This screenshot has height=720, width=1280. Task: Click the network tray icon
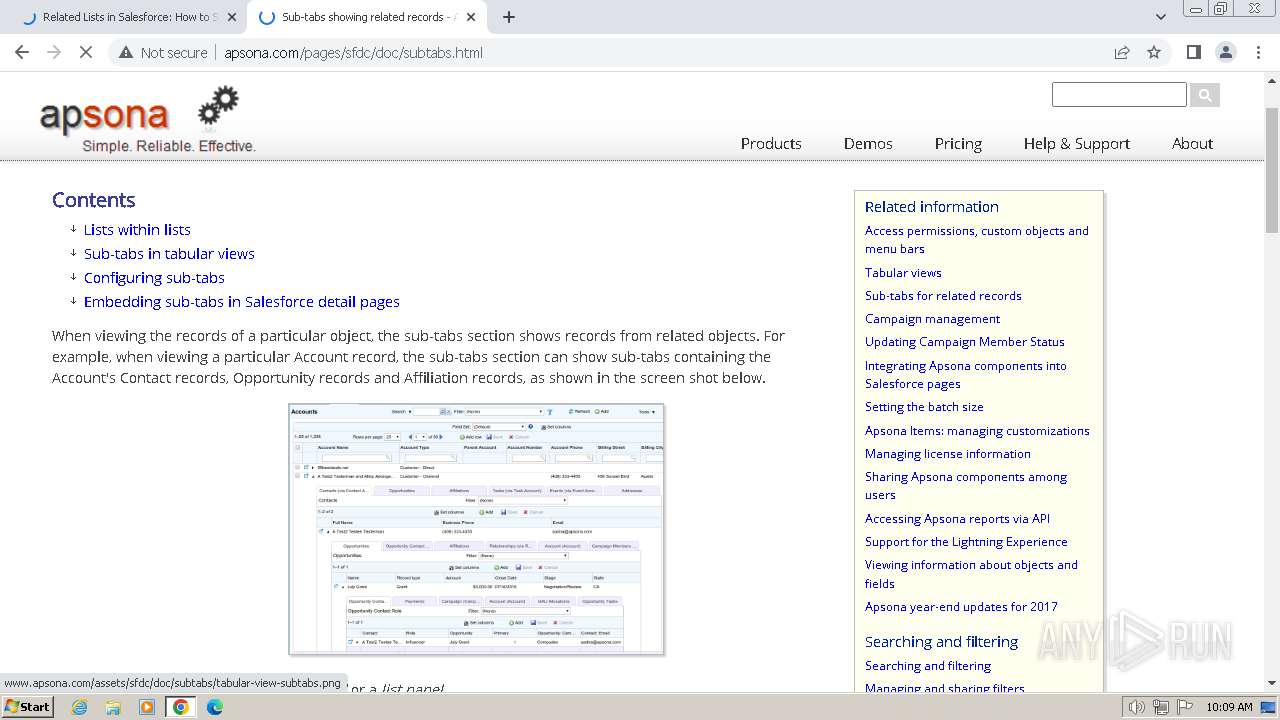(x=1161, y=707)
